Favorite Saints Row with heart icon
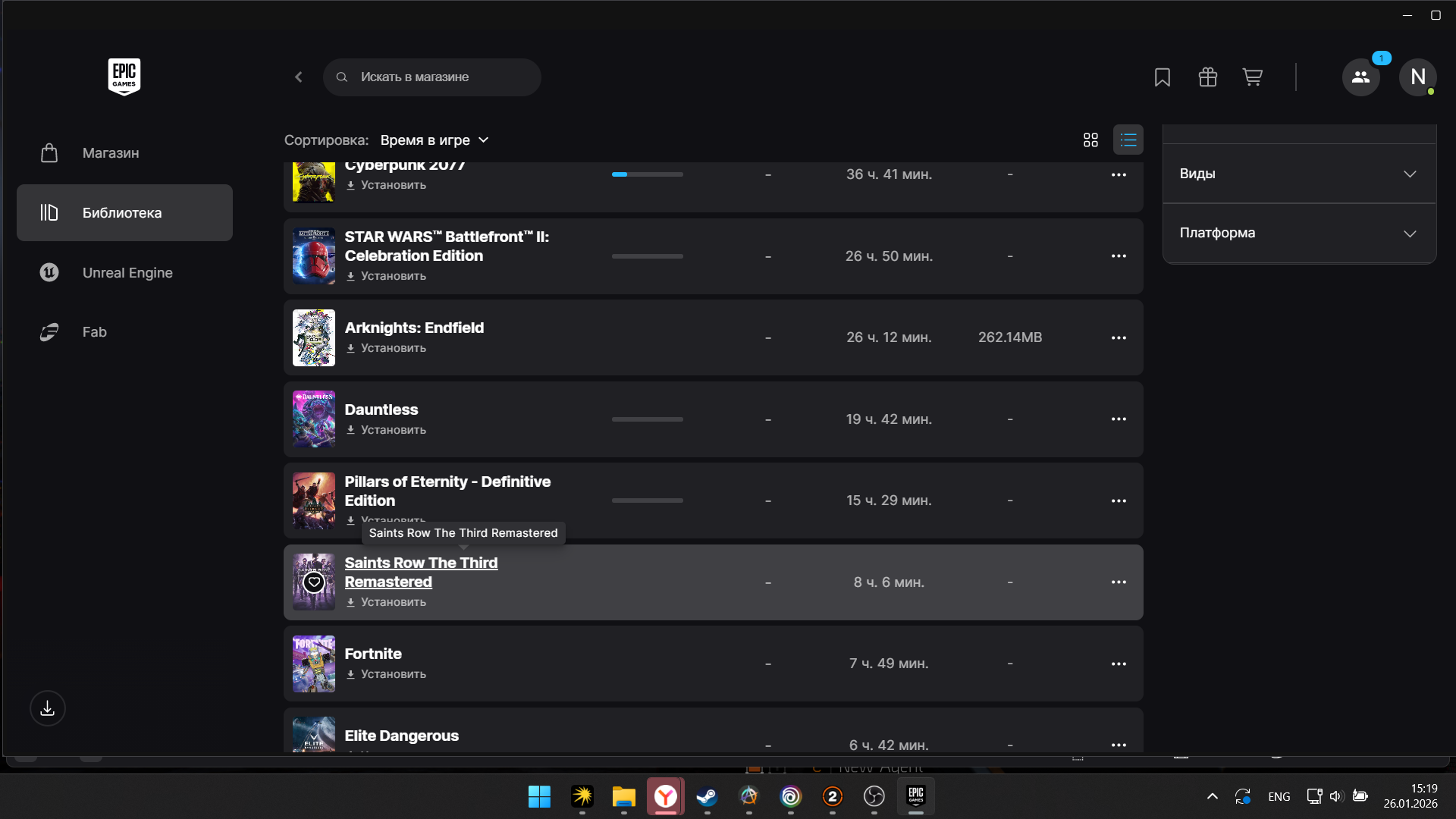Image resolution: width=1456 pixels, height=819 pixels. coord(314,582)
